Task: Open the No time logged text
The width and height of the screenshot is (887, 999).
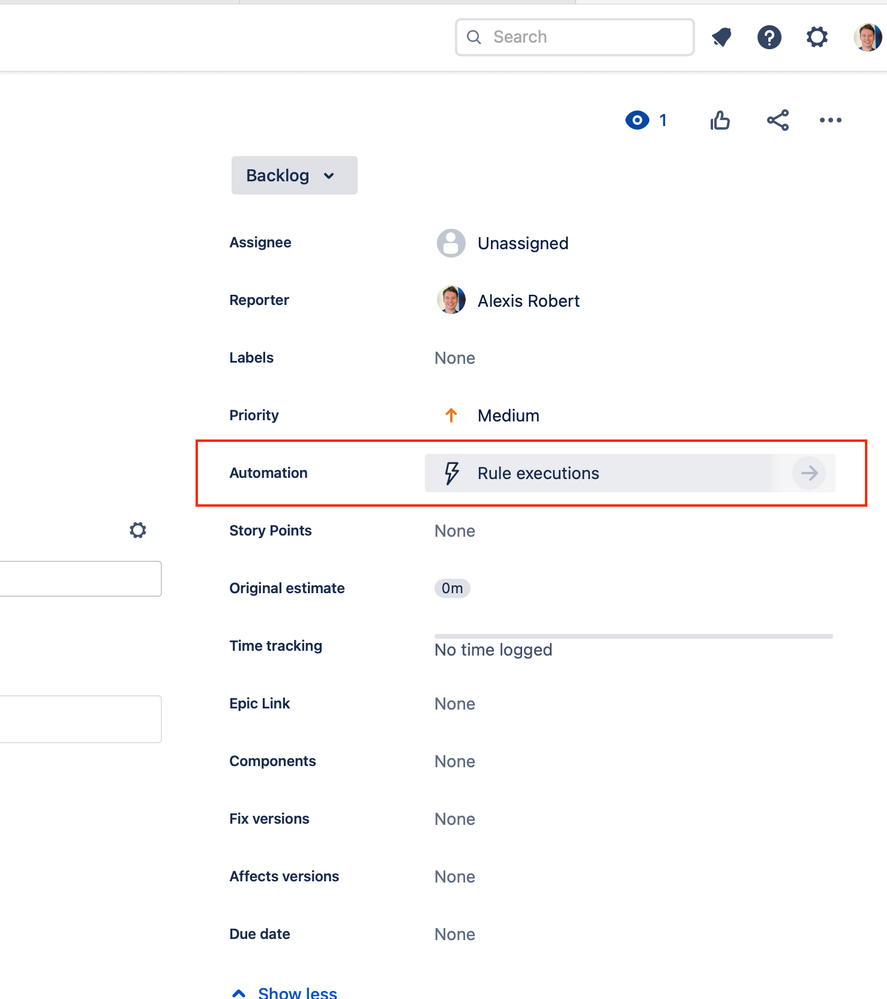Action: click(493, 650)
